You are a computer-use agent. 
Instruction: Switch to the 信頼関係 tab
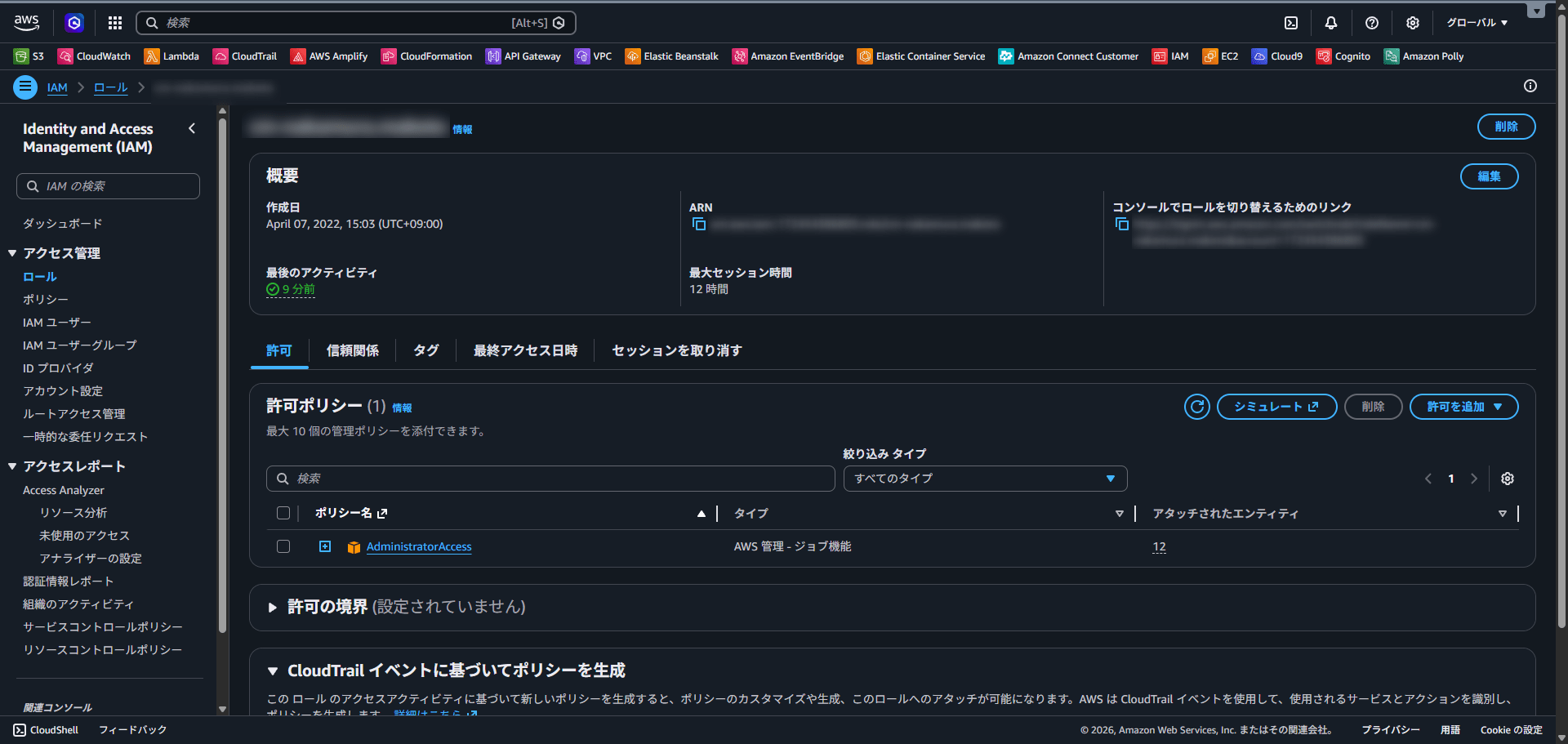point(353,350)
